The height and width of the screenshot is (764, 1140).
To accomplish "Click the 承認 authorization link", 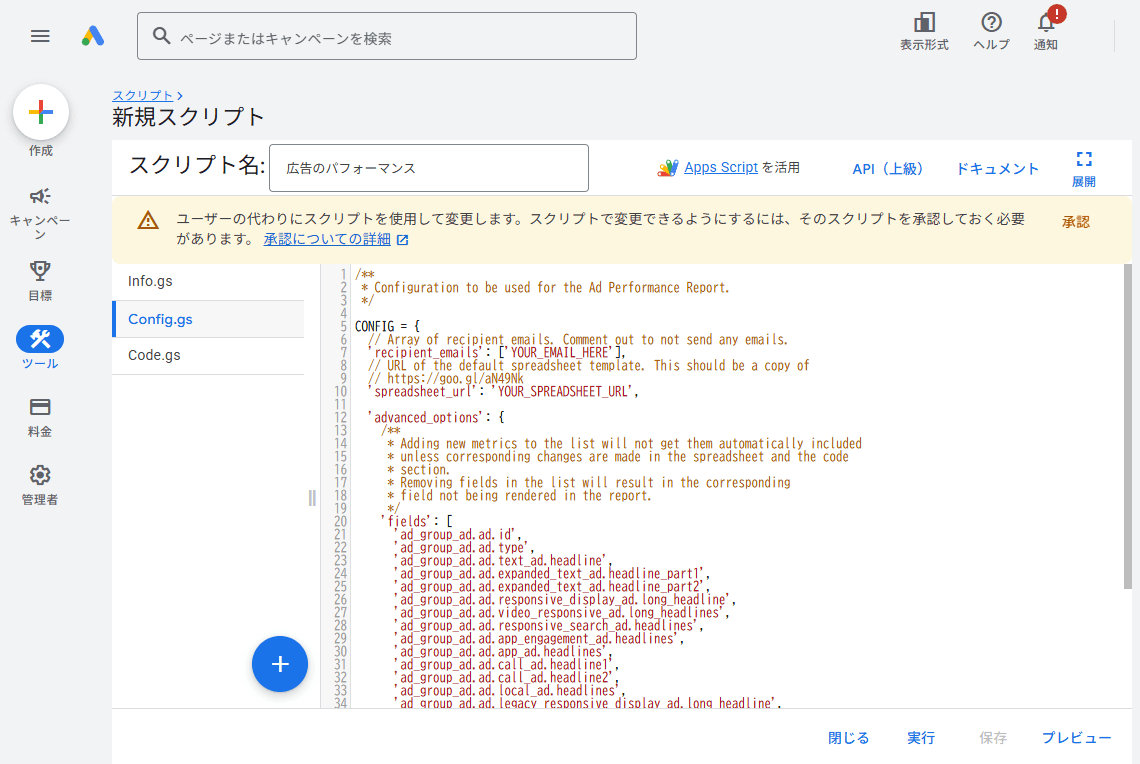I will 1076,221.
